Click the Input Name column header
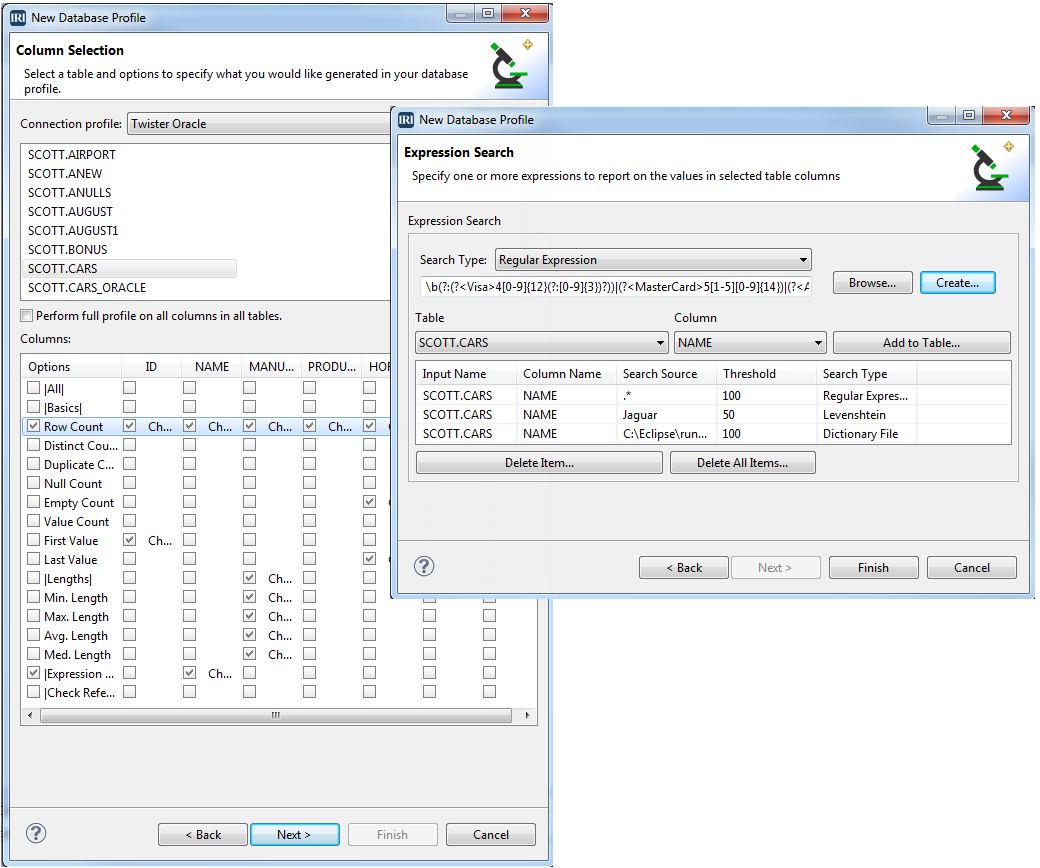Viewport: 1040px width, 868px height. [466, 374]
